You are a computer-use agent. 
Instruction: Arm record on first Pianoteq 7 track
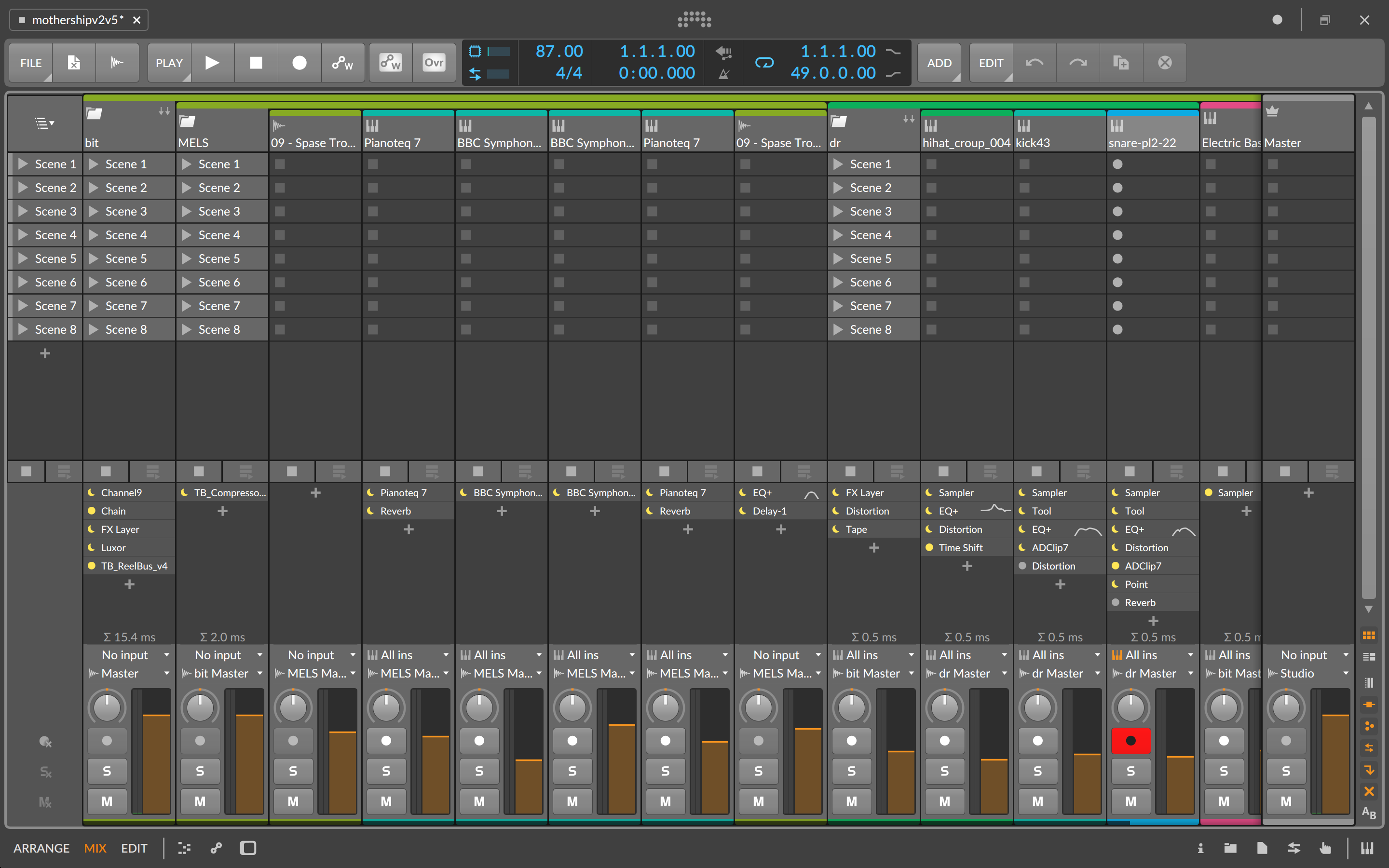pos(386,741)
